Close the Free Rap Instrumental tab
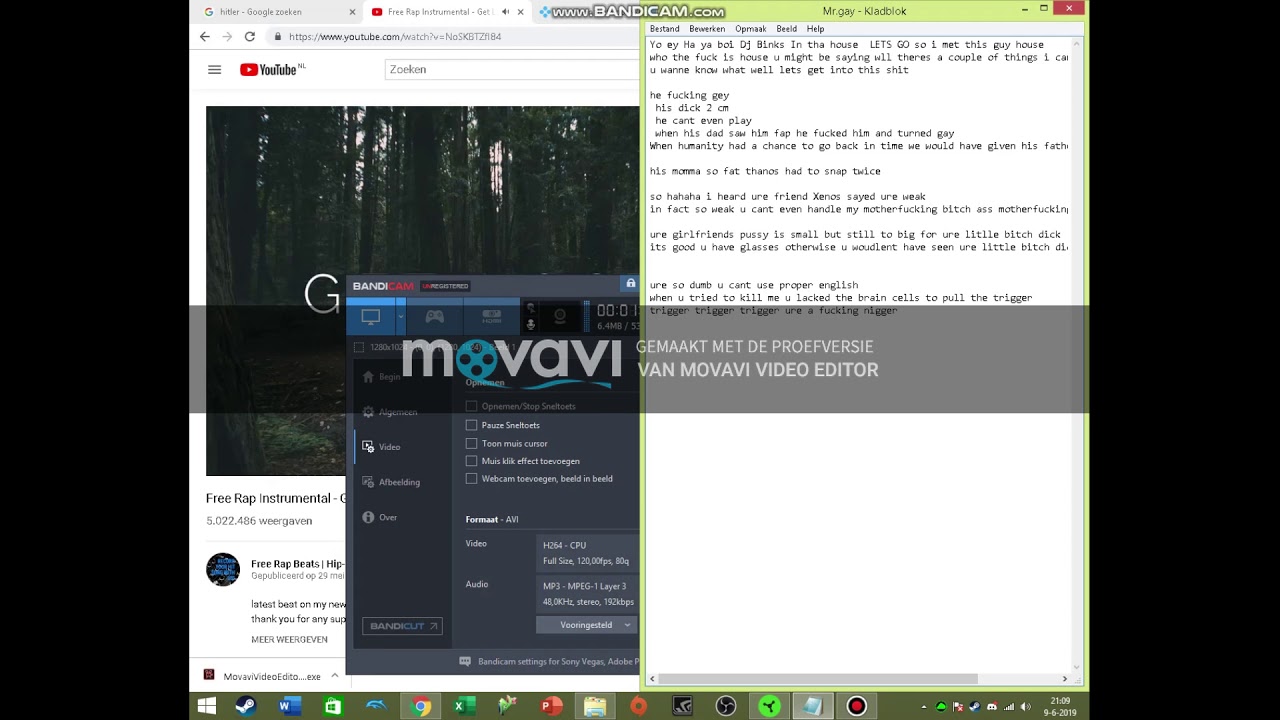The height and width of the screenshot is (720, 1280). coord(521,12)
